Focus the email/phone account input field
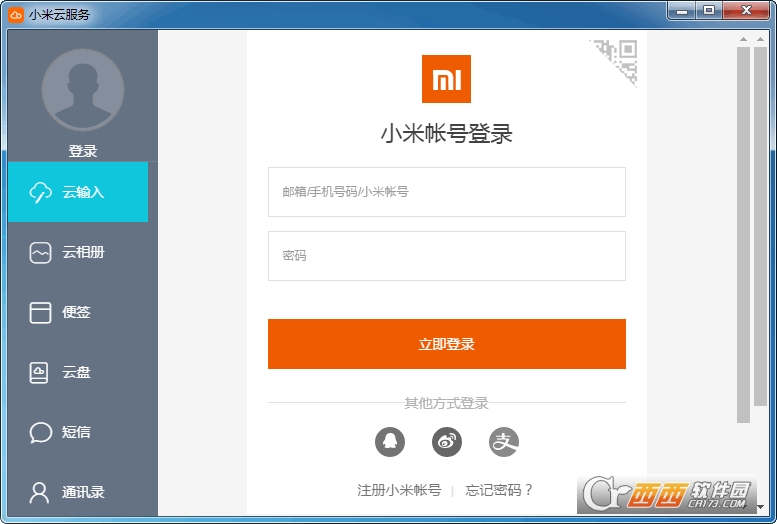The height and width of the screenshot is (524, 777). click(446, 192)
